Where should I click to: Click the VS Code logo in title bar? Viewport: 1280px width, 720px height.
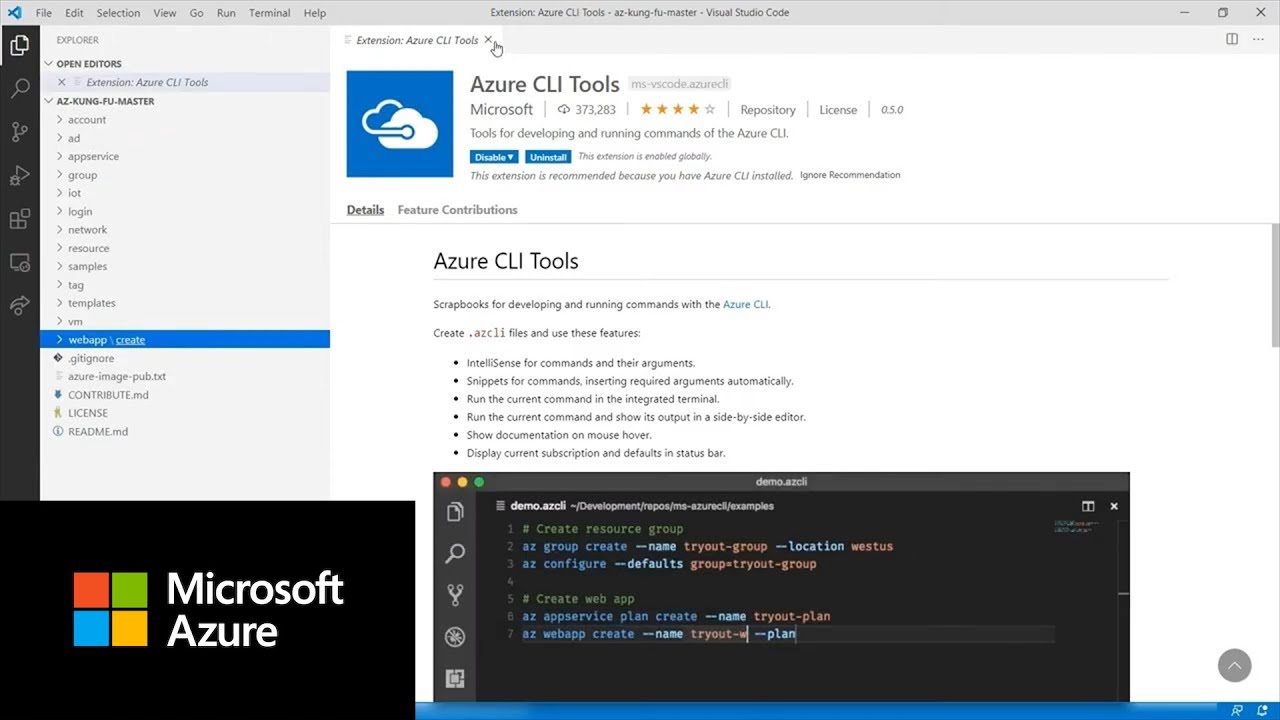point(15,13)
